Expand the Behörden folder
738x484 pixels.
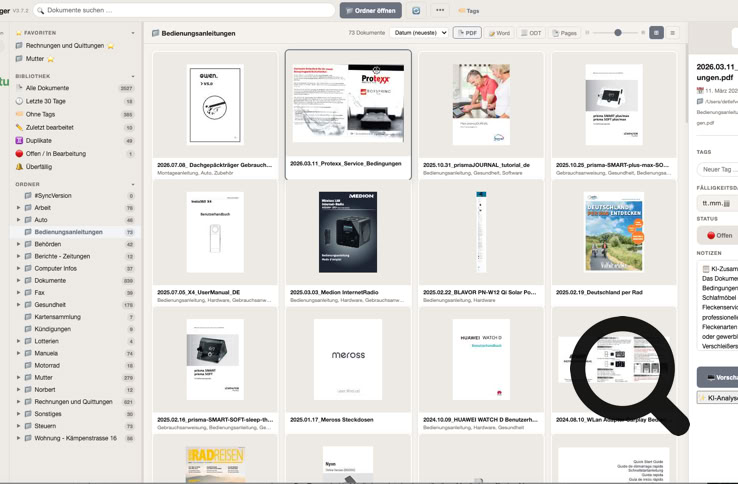18,244
